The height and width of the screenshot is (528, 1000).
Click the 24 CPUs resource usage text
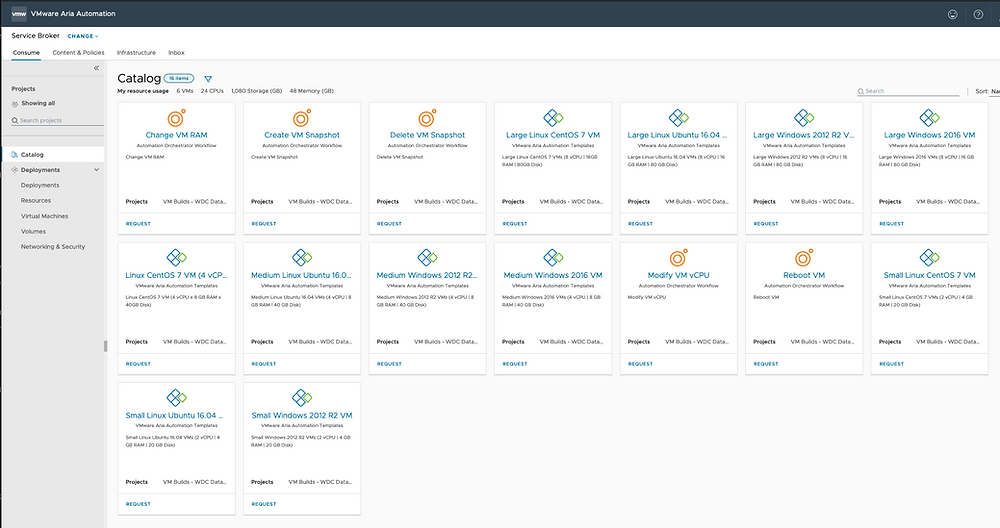(212, 91)
